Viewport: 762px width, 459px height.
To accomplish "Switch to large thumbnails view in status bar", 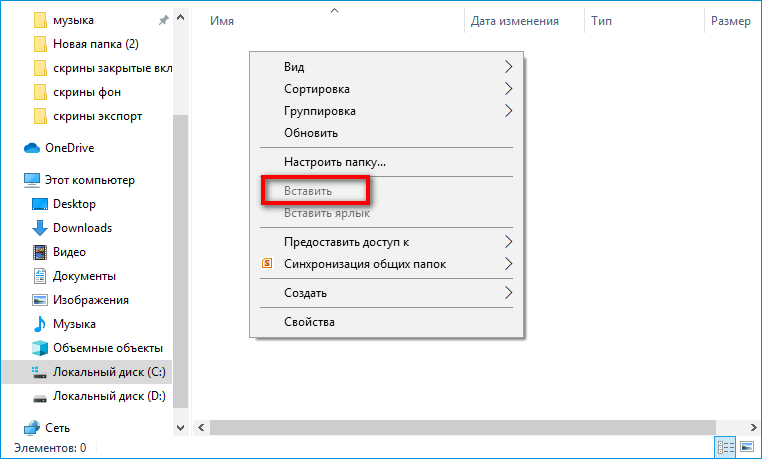I will [746, 447].
